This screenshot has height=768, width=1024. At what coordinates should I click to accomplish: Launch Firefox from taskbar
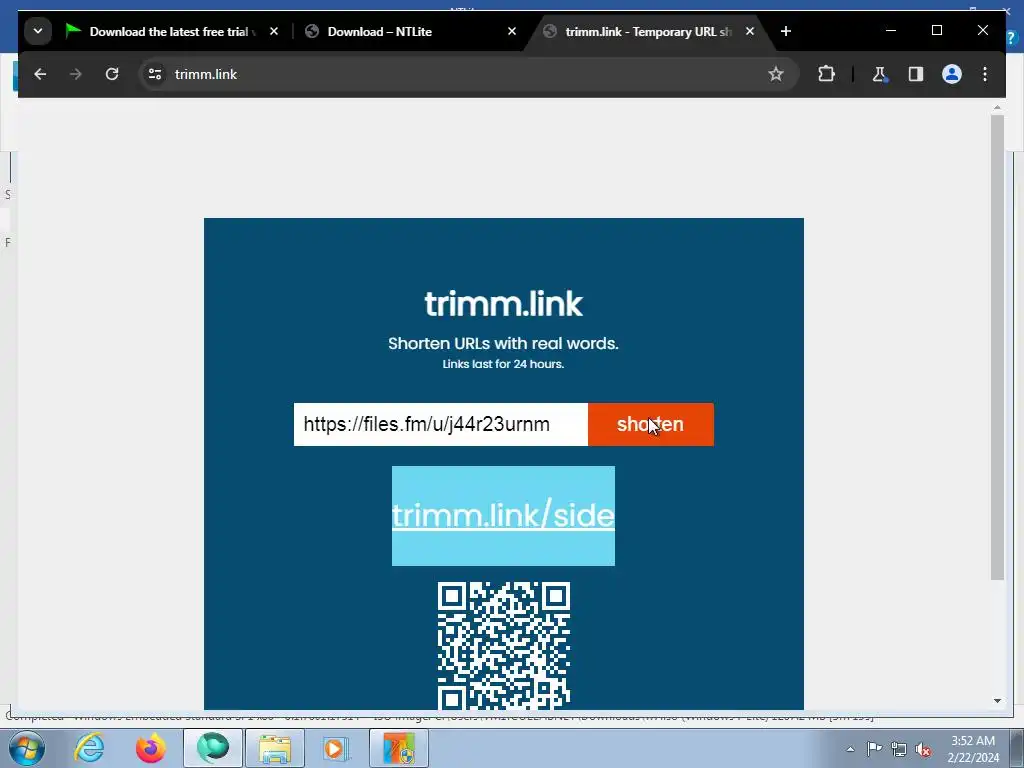pyautogui.click(x=151, y=748)
